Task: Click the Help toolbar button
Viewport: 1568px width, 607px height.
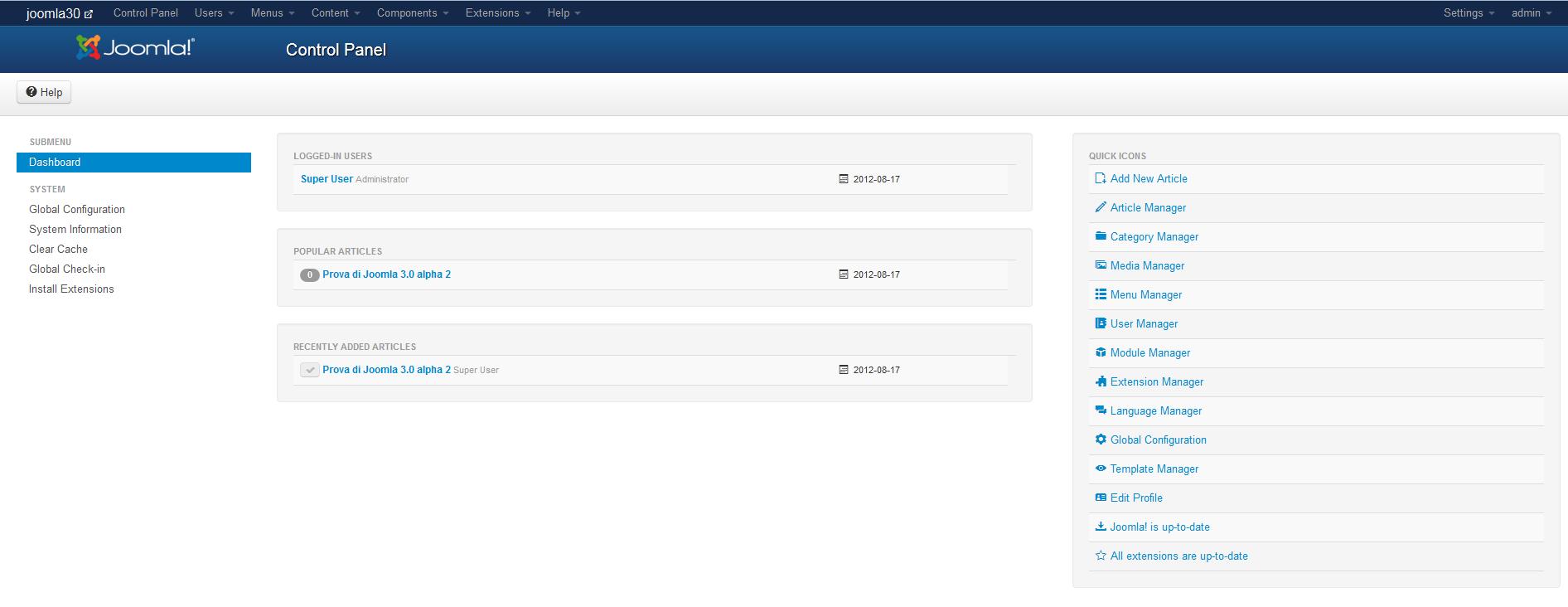Action: click(x=44, y=92)
